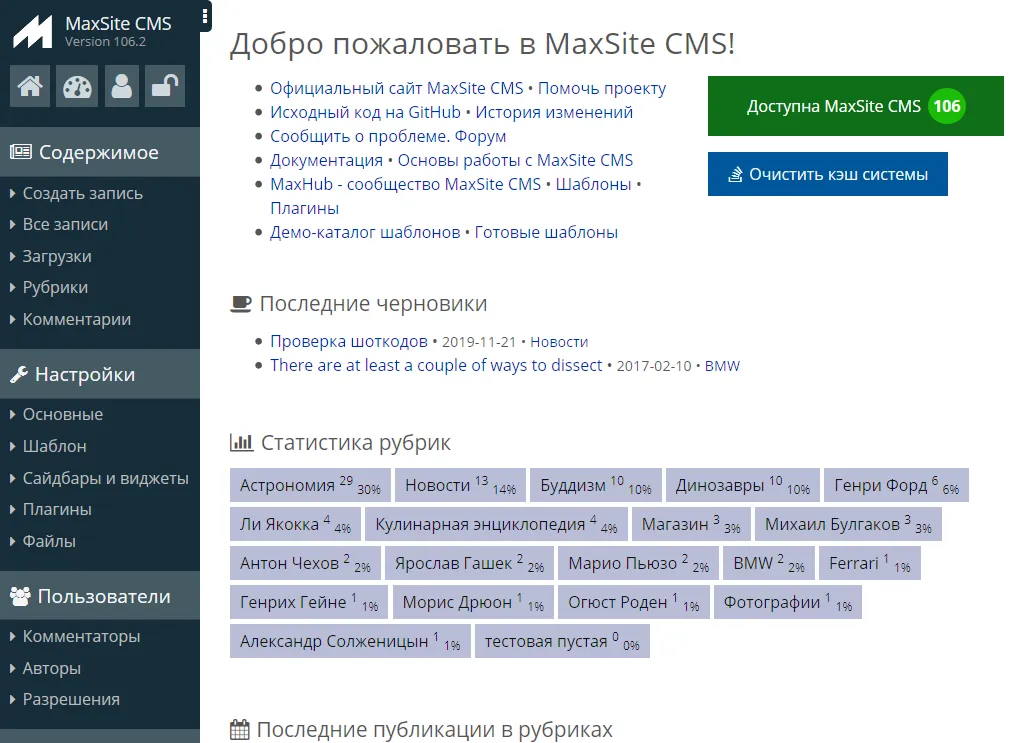Click the user profile icon
The width and height of the screenshot is (1024, 743).
coord(121,86)
